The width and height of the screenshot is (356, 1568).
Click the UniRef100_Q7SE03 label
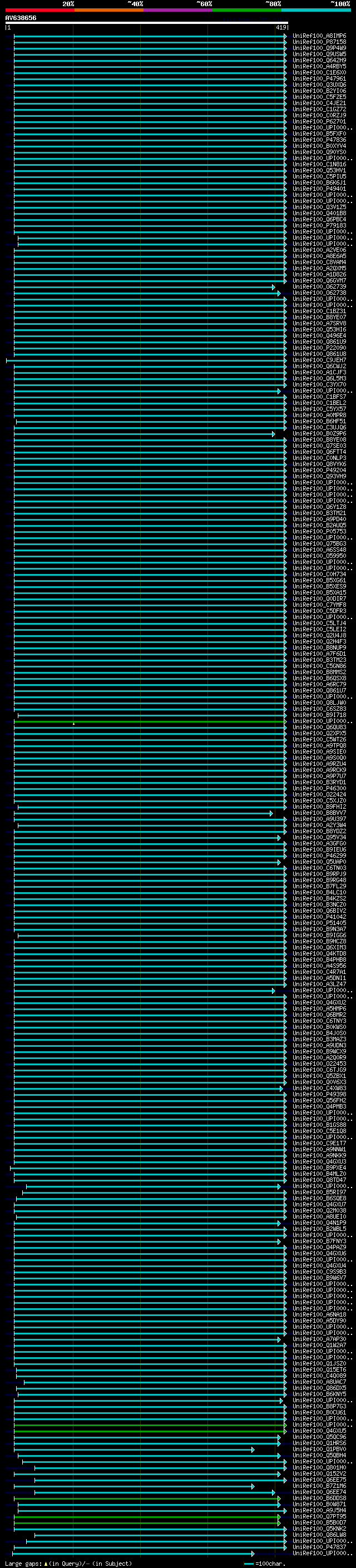[x=319, y=446]
